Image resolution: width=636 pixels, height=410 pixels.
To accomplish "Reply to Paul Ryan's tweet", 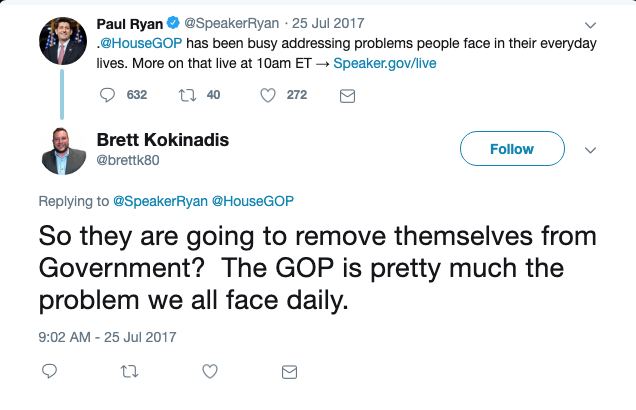I will pos(109,95).
